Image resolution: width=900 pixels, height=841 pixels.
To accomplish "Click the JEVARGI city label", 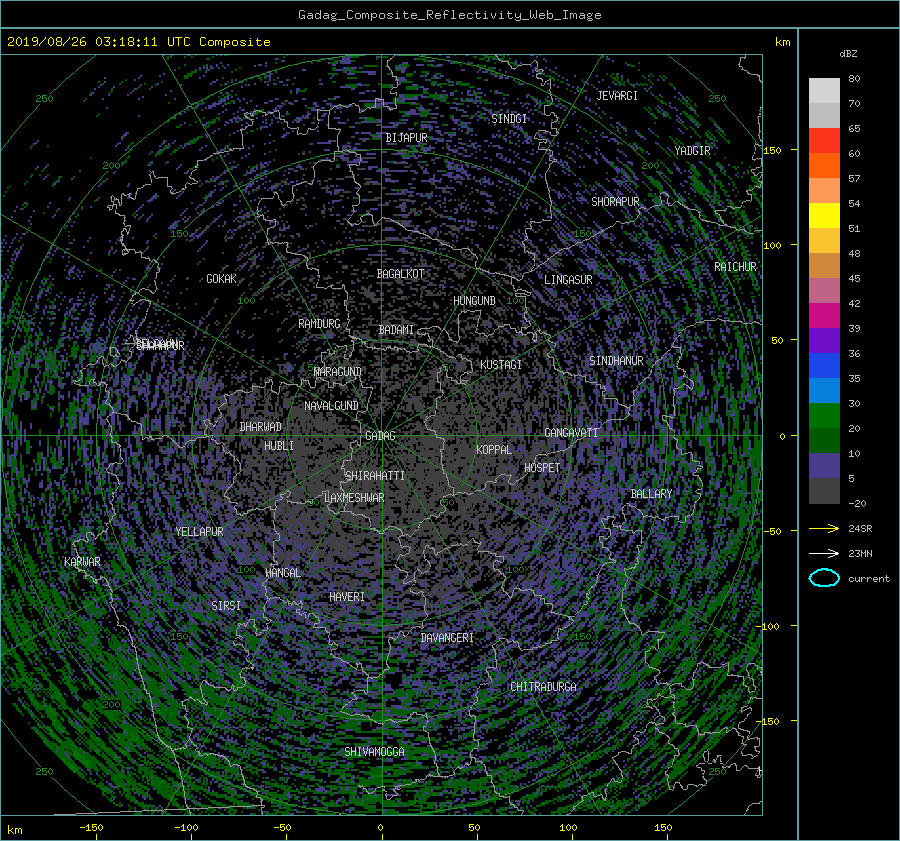I will 617,96.
